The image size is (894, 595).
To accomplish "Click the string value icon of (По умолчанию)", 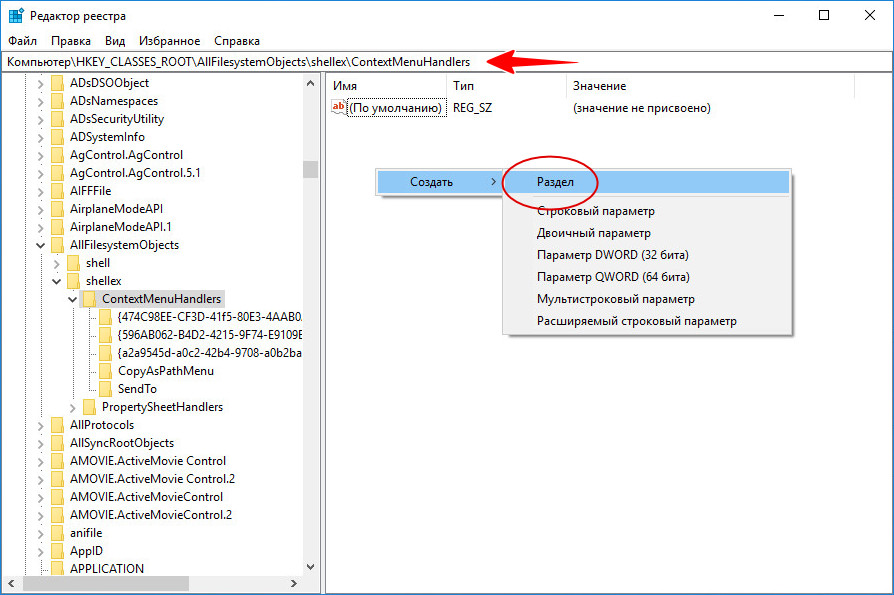I will coord(339,107).
